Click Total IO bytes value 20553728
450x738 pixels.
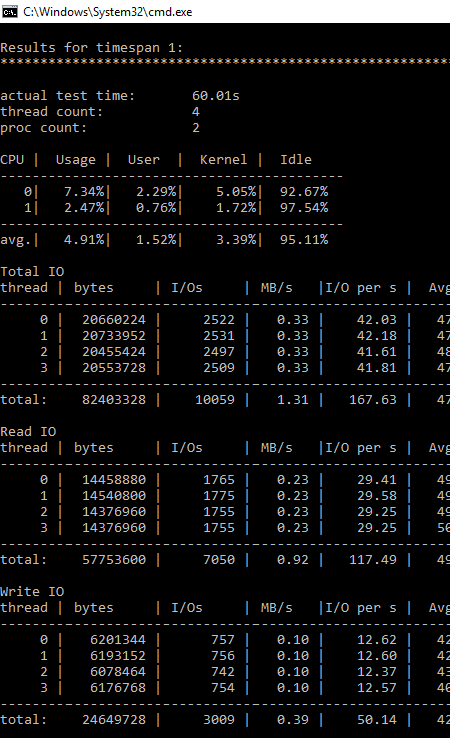(114, 368)
